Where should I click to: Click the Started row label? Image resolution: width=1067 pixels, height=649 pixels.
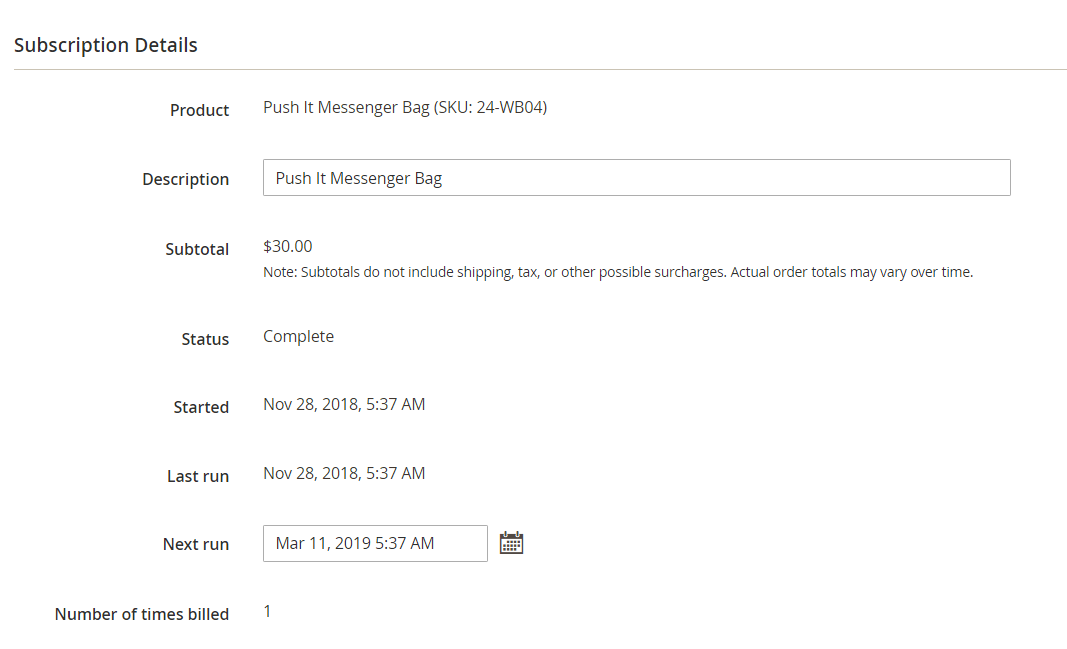[x=201, y=407]
